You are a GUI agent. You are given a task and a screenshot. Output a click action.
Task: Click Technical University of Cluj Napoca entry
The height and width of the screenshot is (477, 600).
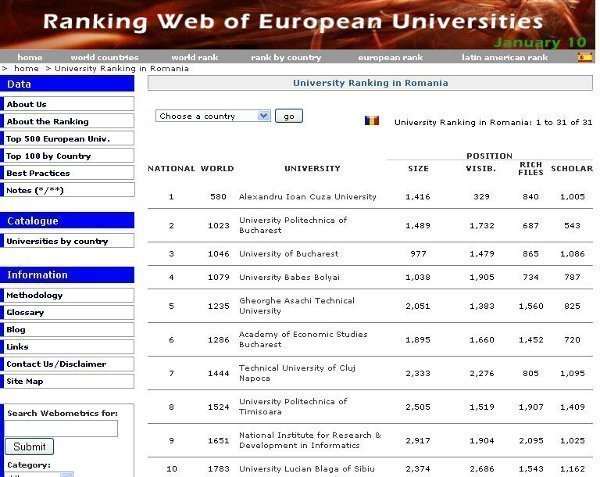pos(297,373)
